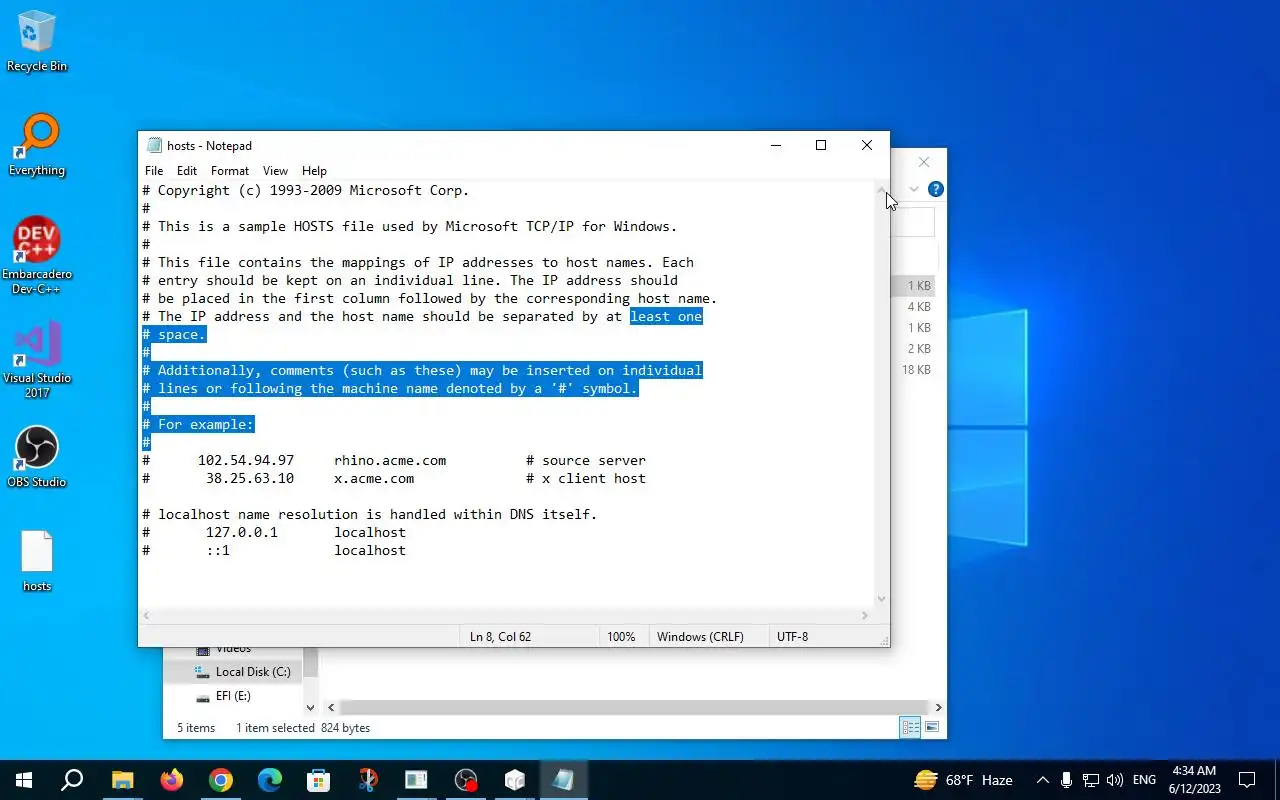Image resolution: width=1280 pixels, height=800 pixels.
Task: Click '5 items' in File Explorer status
Action: tap(196, 728)
